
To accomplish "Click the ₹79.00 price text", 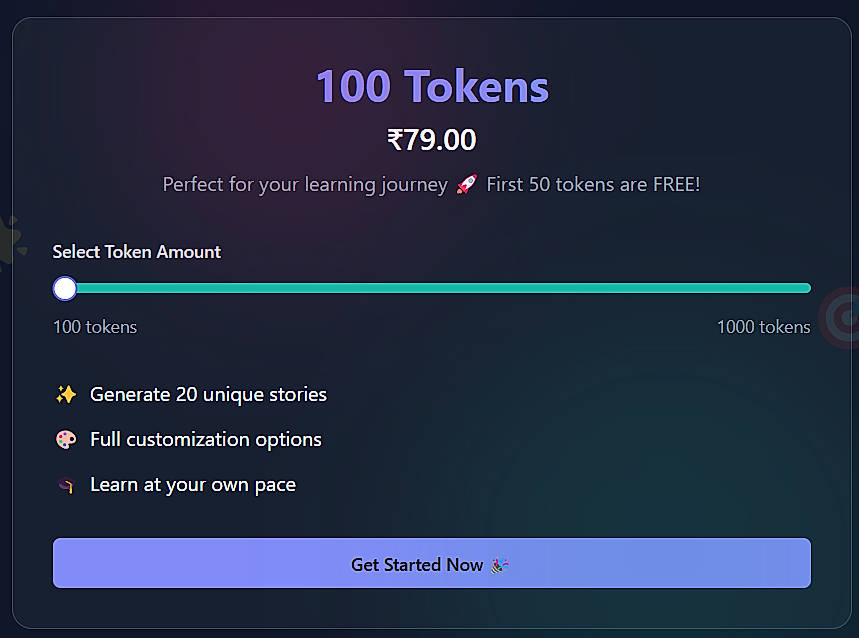I will pyautogui.click(x=432, y=140).
